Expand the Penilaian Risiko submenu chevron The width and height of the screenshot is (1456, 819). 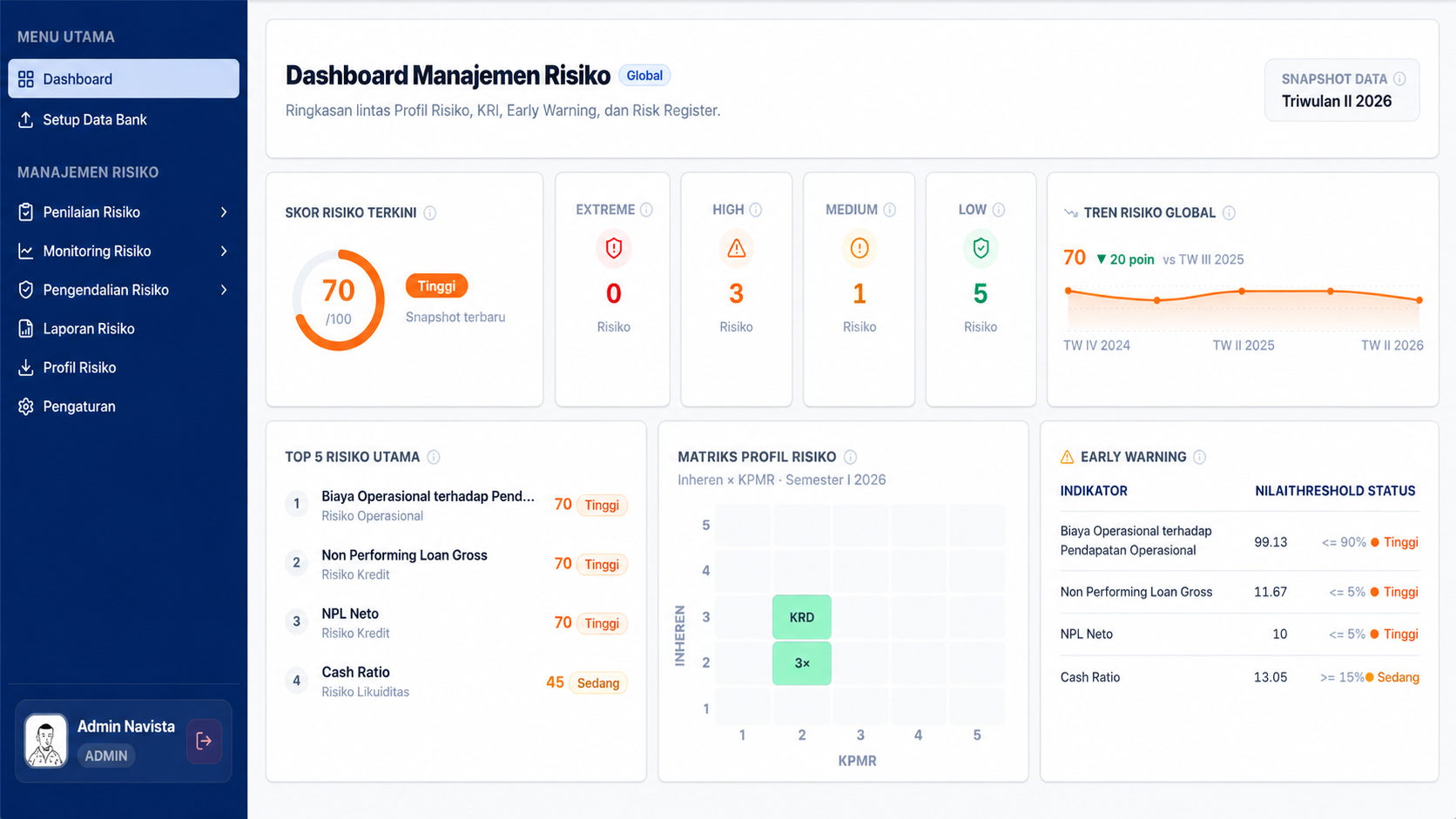pyautogui.click(x=224, y=212)
